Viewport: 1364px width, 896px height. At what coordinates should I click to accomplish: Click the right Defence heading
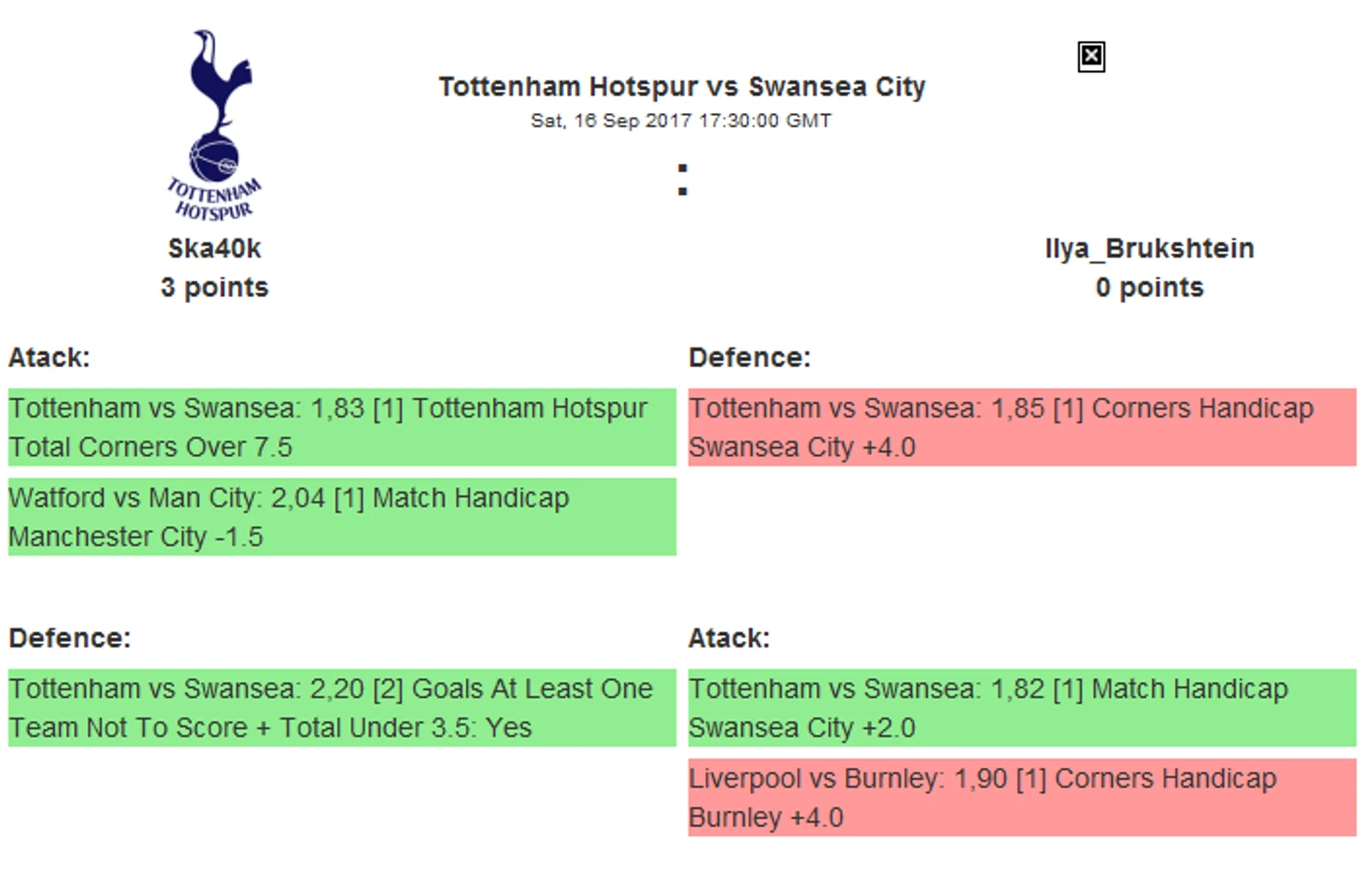click(749, 358)
